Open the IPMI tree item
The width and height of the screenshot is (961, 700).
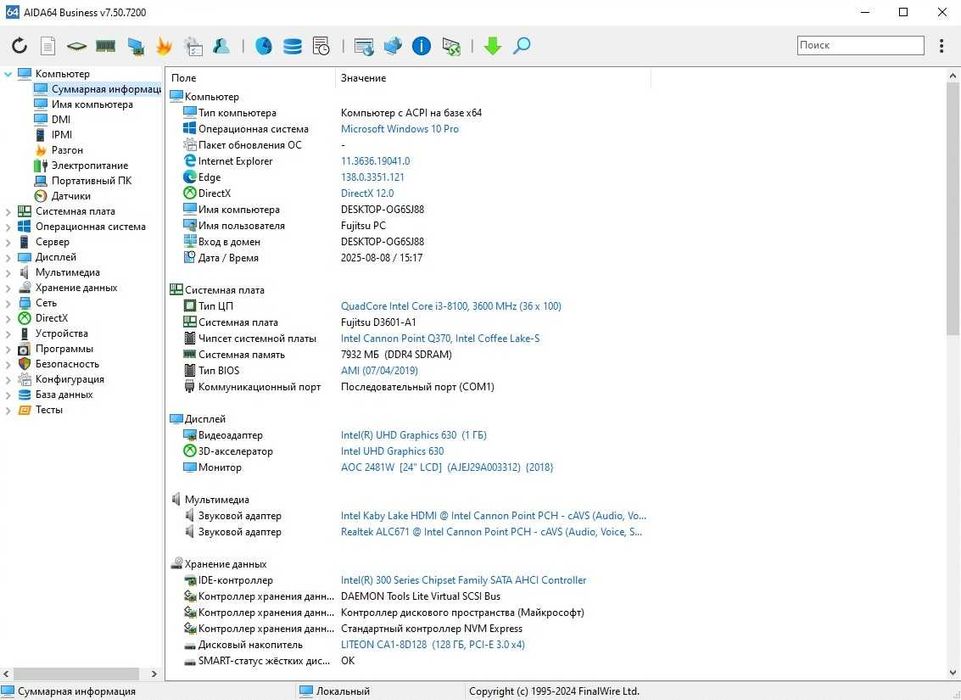pos(61,135)
